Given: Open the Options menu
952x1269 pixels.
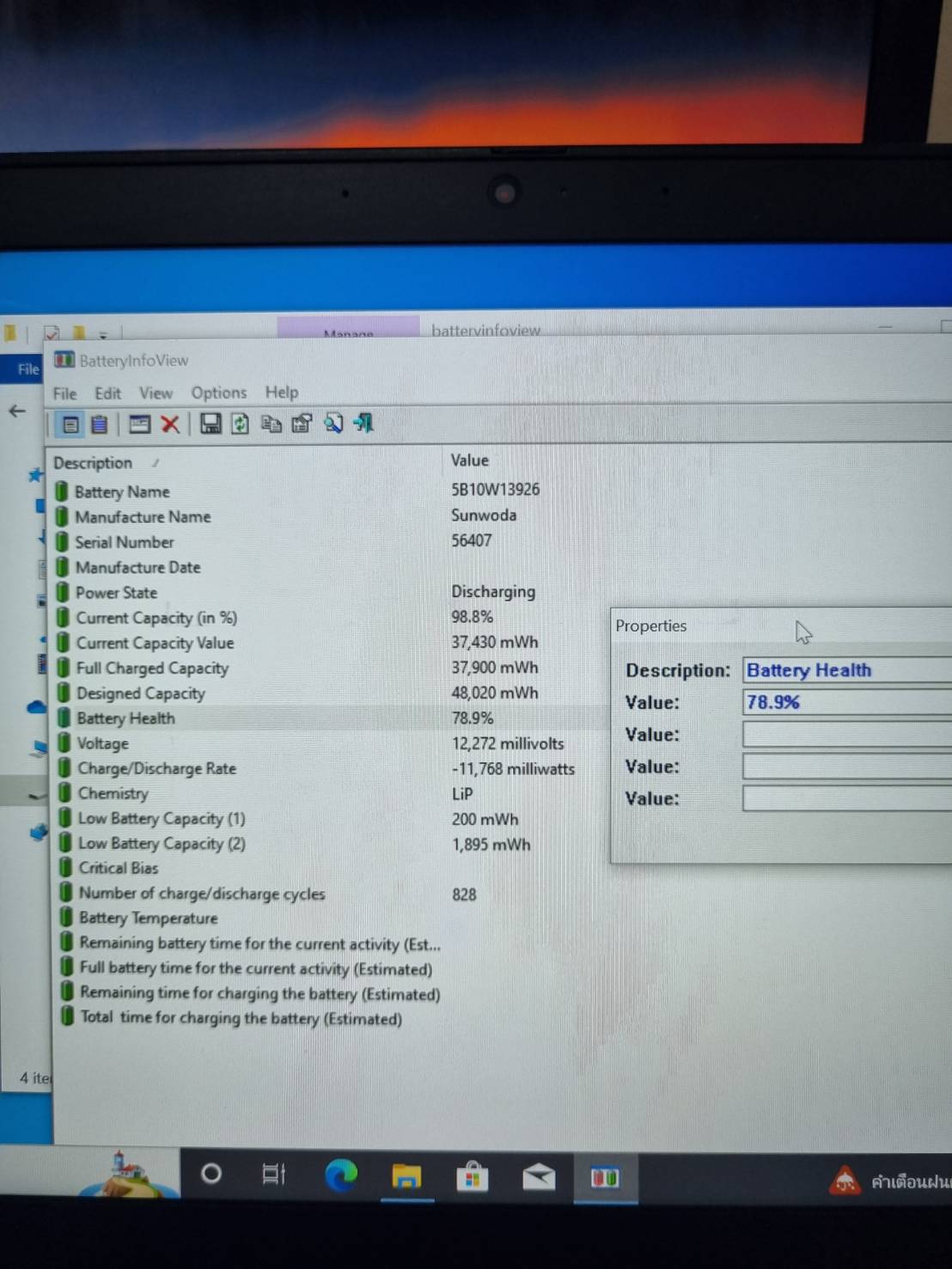Looking at the screenshot, I should tap(218, 393).
